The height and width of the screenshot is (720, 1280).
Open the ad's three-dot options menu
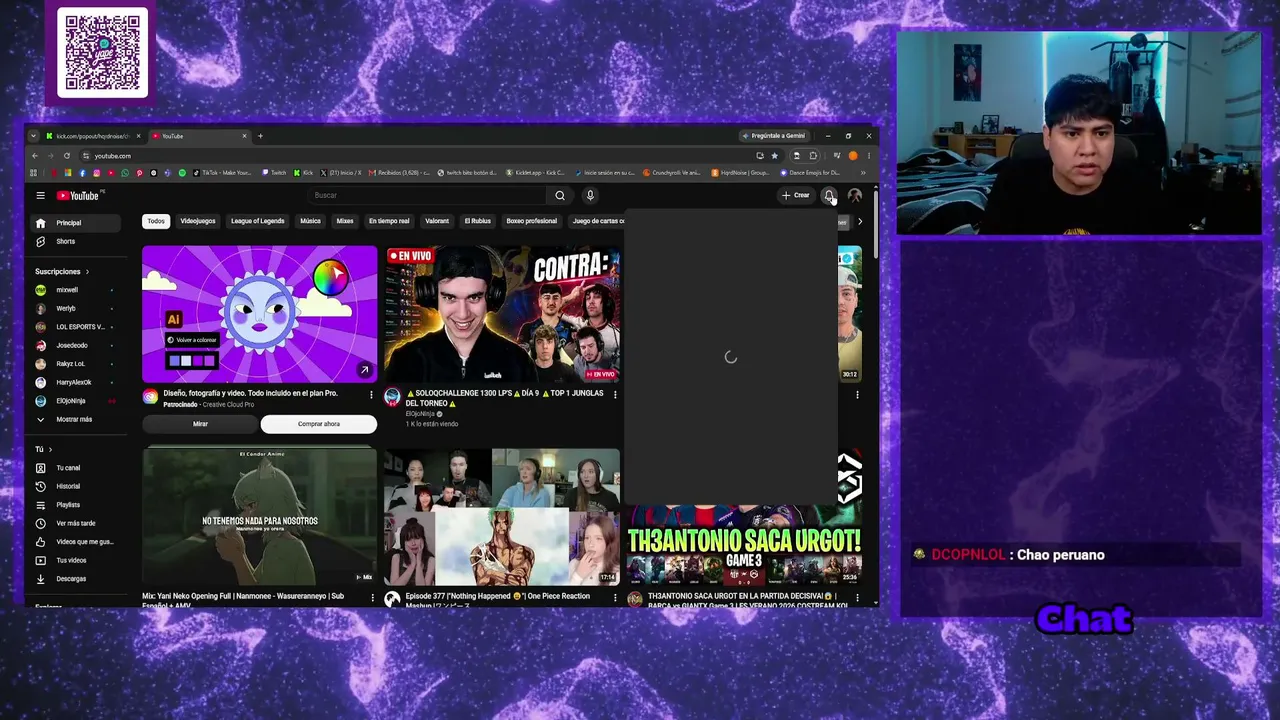point(371,395)
